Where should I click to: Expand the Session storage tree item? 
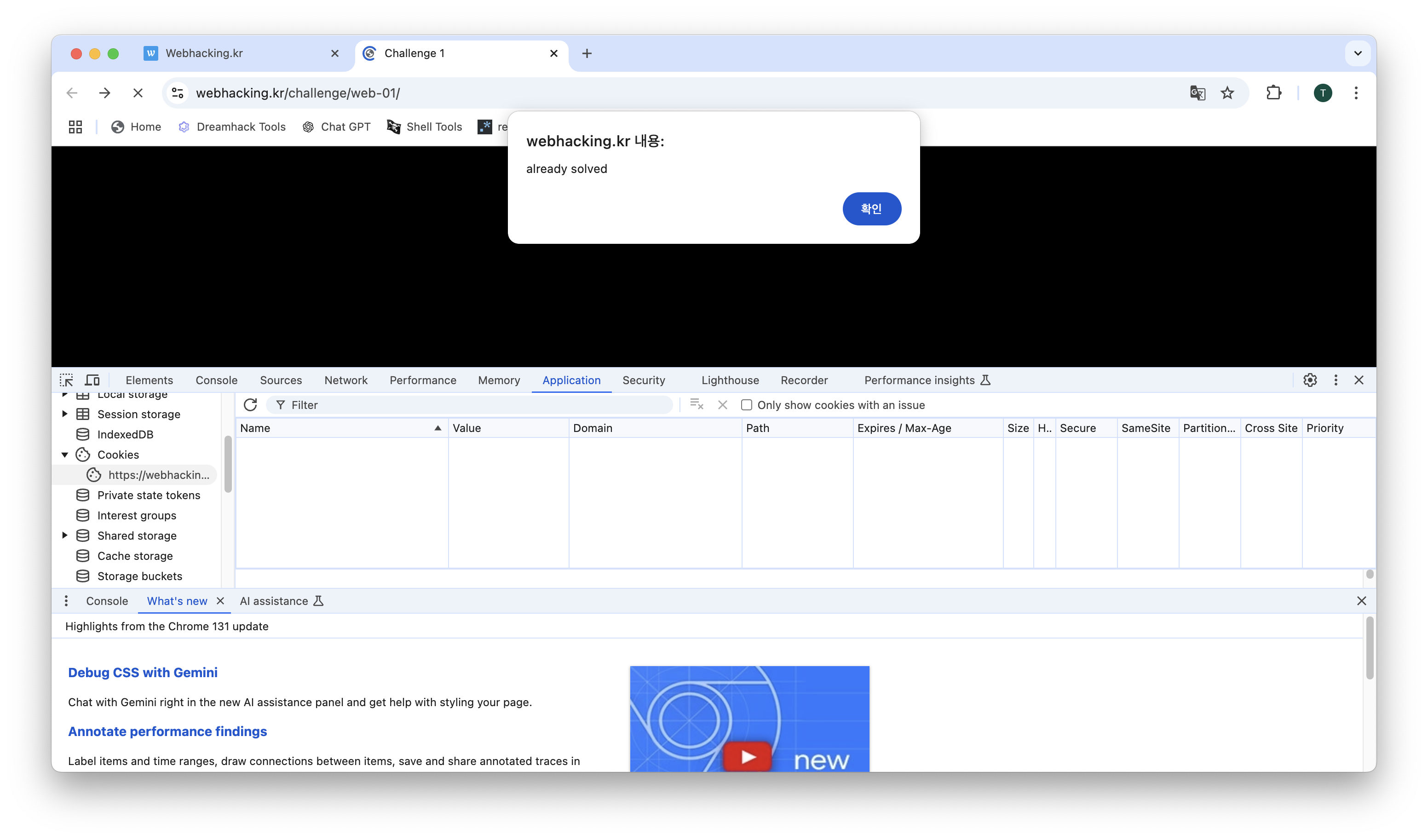(x=64, y=414)
